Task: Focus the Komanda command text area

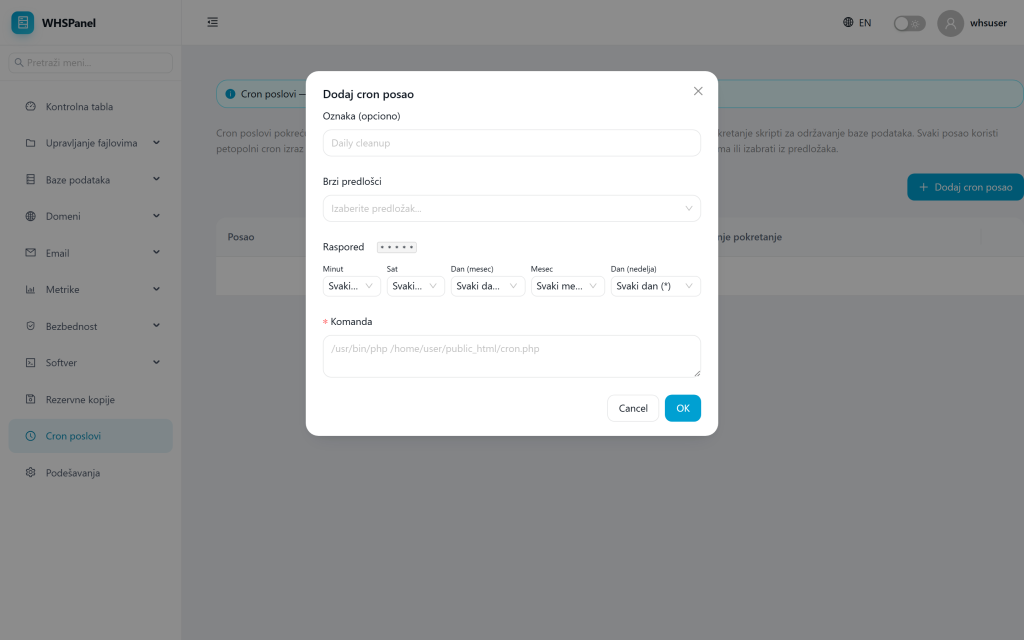Action: click(x=511, y=357)
